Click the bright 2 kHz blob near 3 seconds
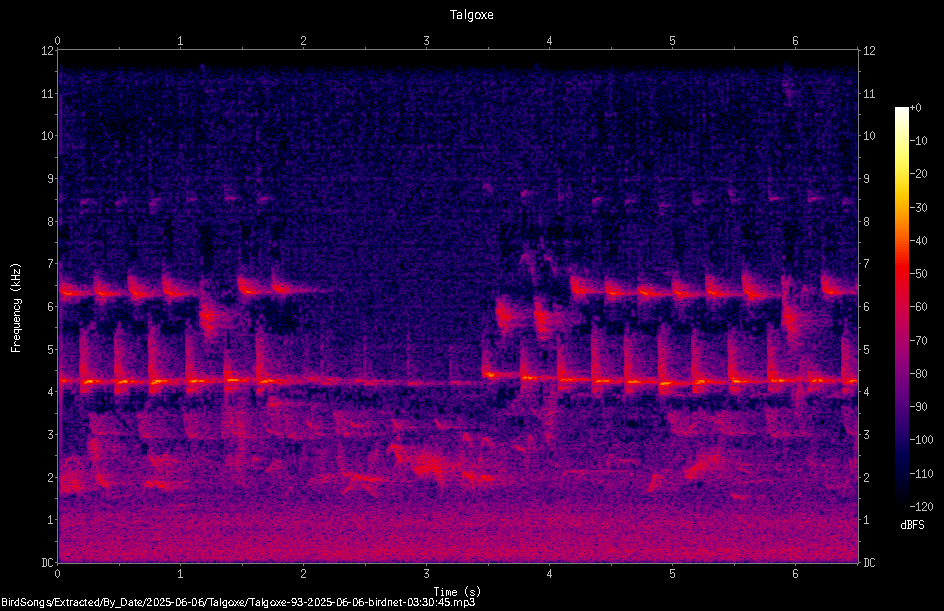Viewport: 944px width, 611px height. pyautogui.click(x=430, y=465)
